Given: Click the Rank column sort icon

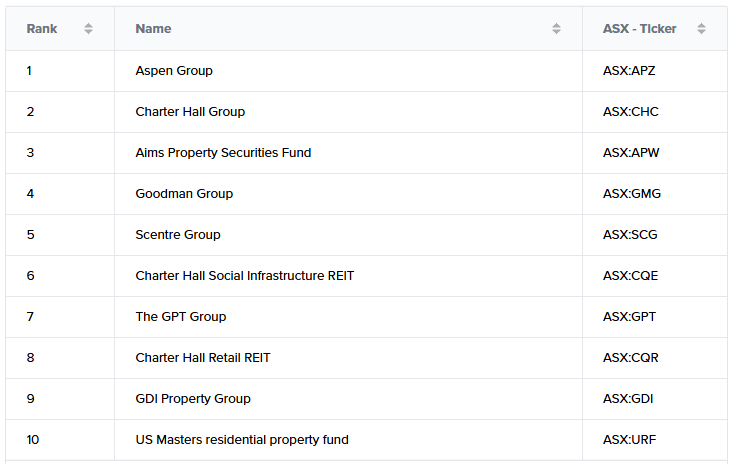Looking at the screenshot, I should point(88,29).
